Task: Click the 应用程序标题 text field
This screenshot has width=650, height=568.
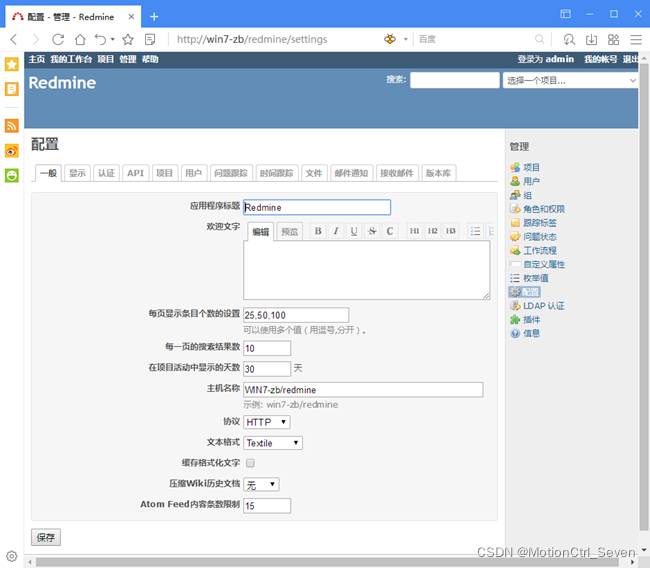Action: tap(317, 207)
